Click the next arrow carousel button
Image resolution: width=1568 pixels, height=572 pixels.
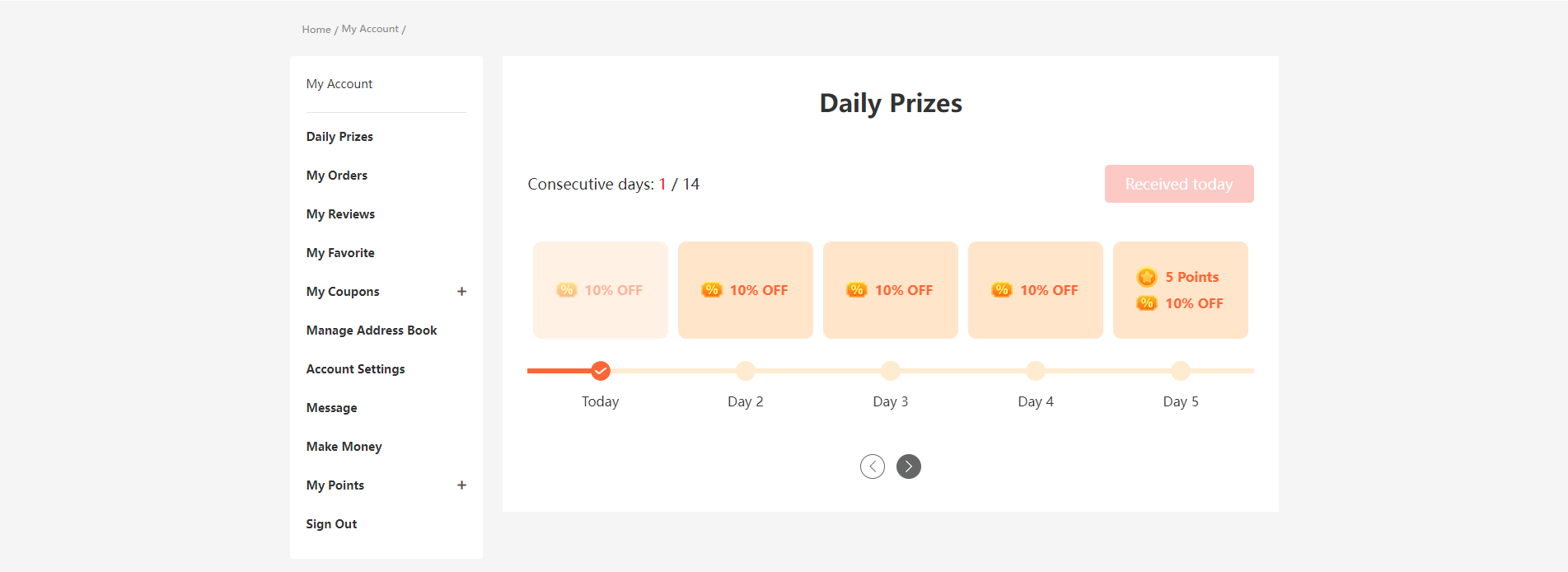point(909,467)
